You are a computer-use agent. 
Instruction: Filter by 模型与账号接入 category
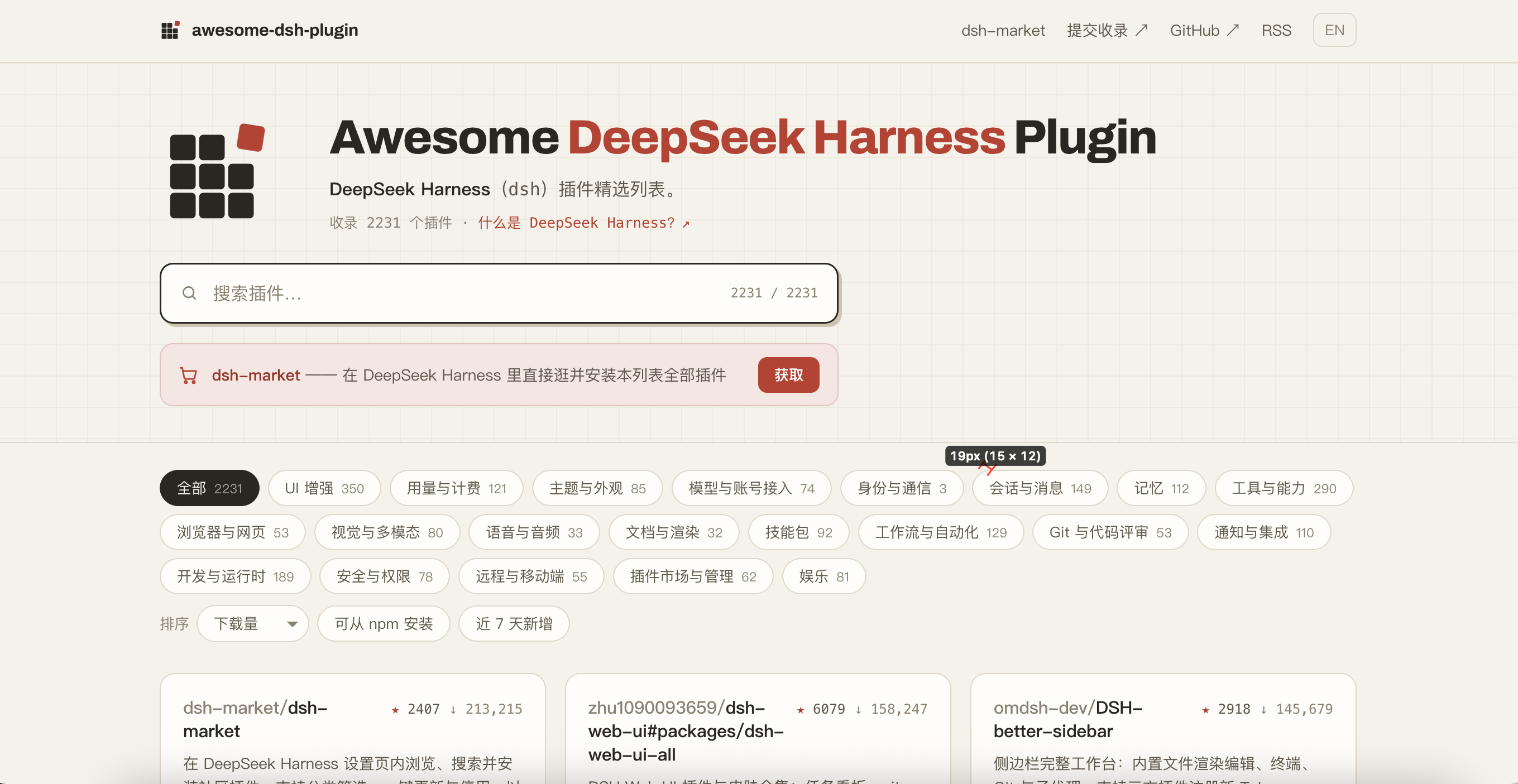coord(751,488)
